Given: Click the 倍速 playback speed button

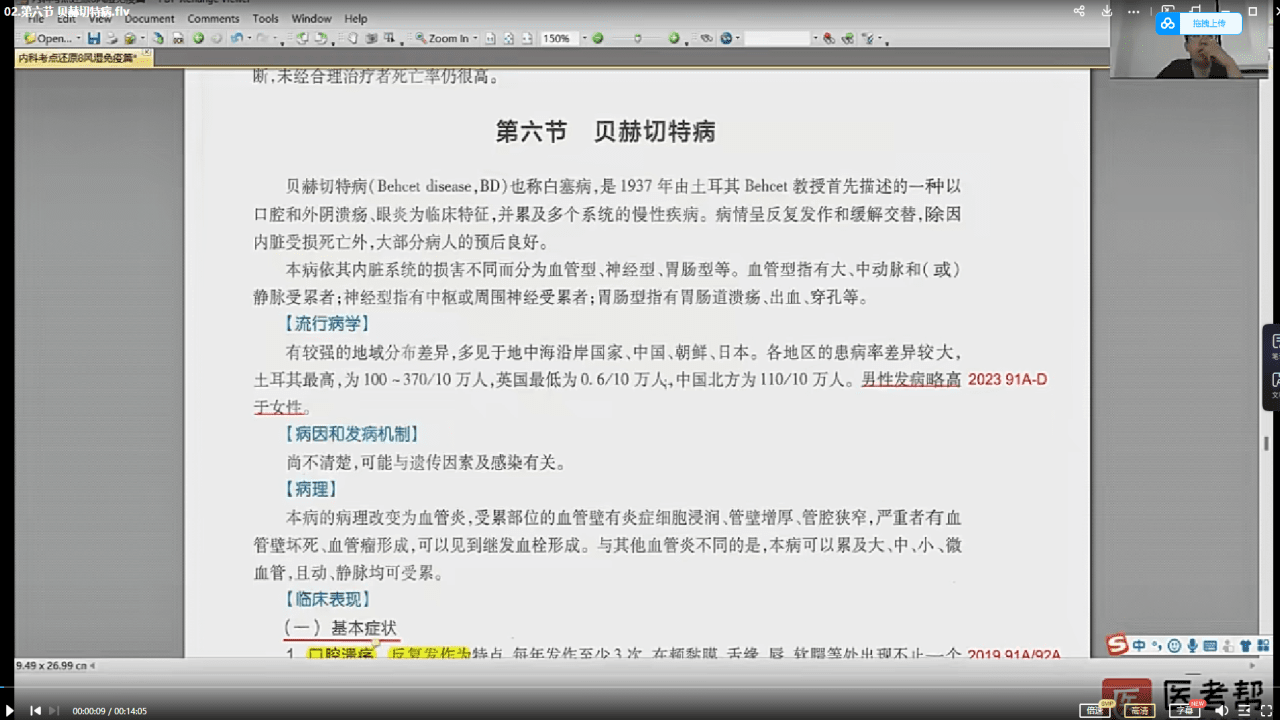Looking at the screenshot, I should tap(1095, 711).
